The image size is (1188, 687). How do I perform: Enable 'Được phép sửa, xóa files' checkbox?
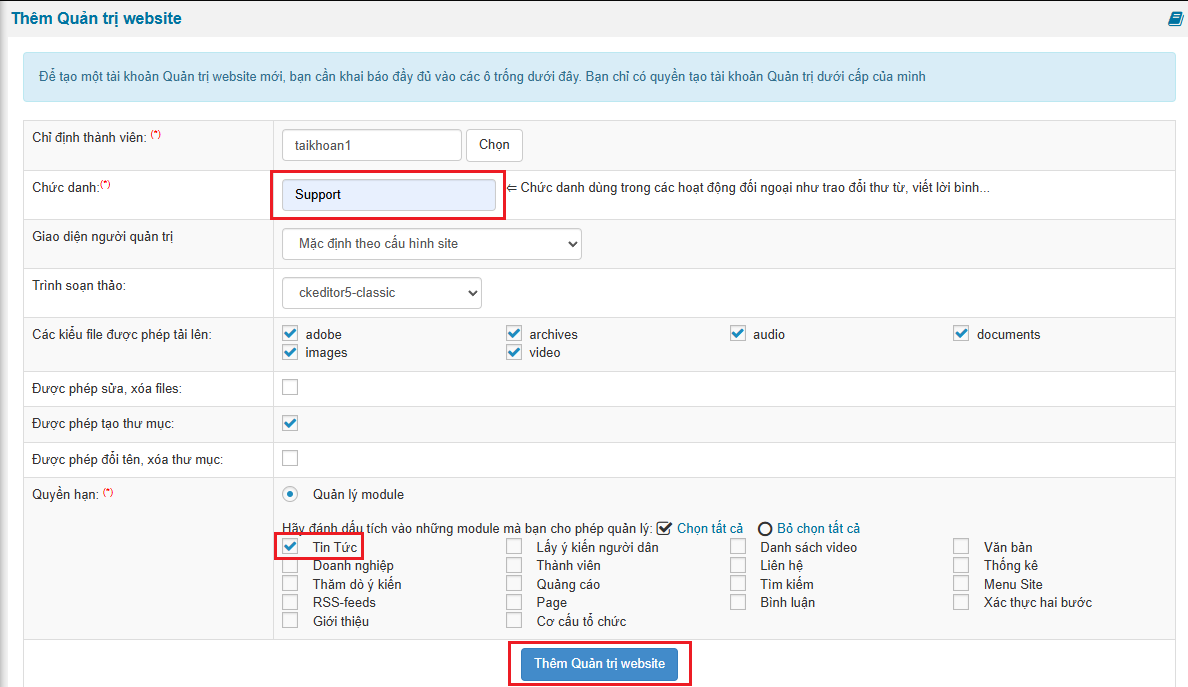tap(290, 388)
